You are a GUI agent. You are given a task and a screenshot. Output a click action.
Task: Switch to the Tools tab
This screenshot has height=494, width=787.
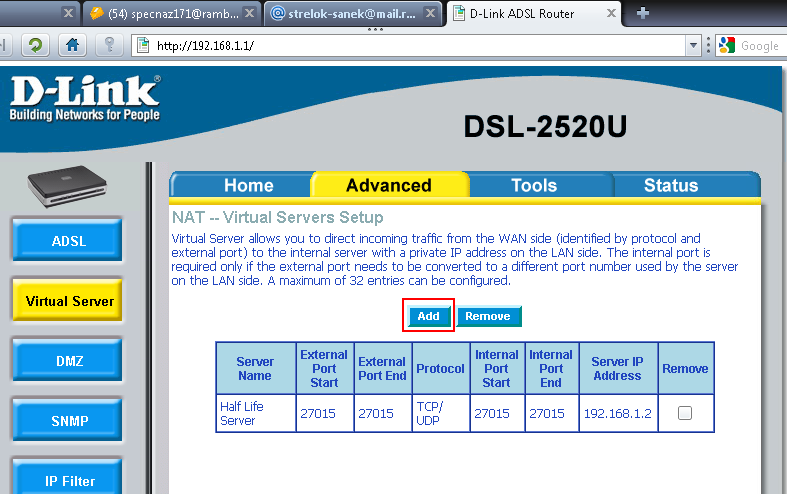coord(534,185)
